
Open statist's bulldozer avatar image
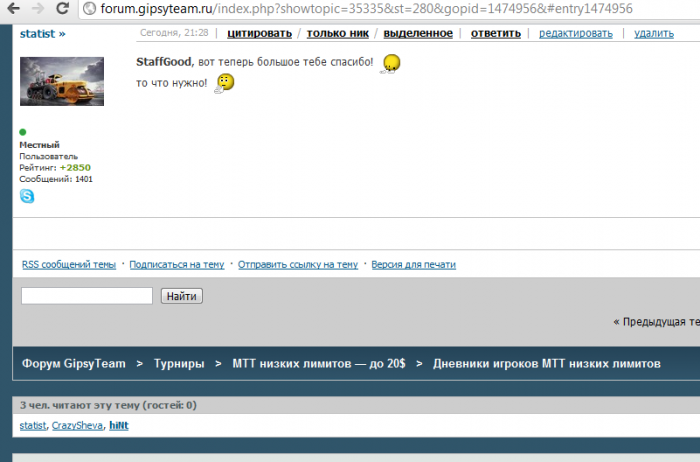tap(62, 81)
